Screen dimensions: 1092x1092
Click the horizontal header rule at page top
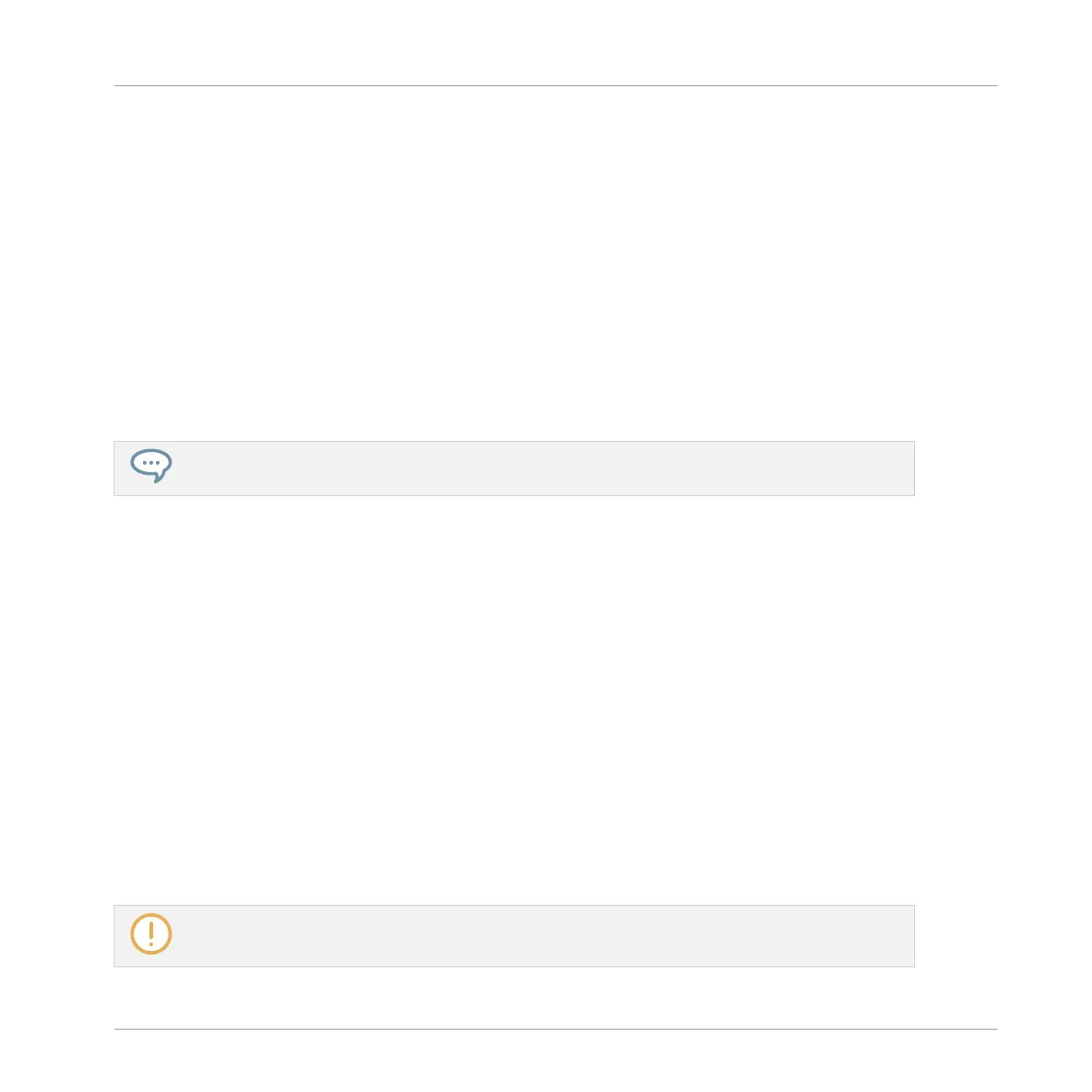pos(556,85)
